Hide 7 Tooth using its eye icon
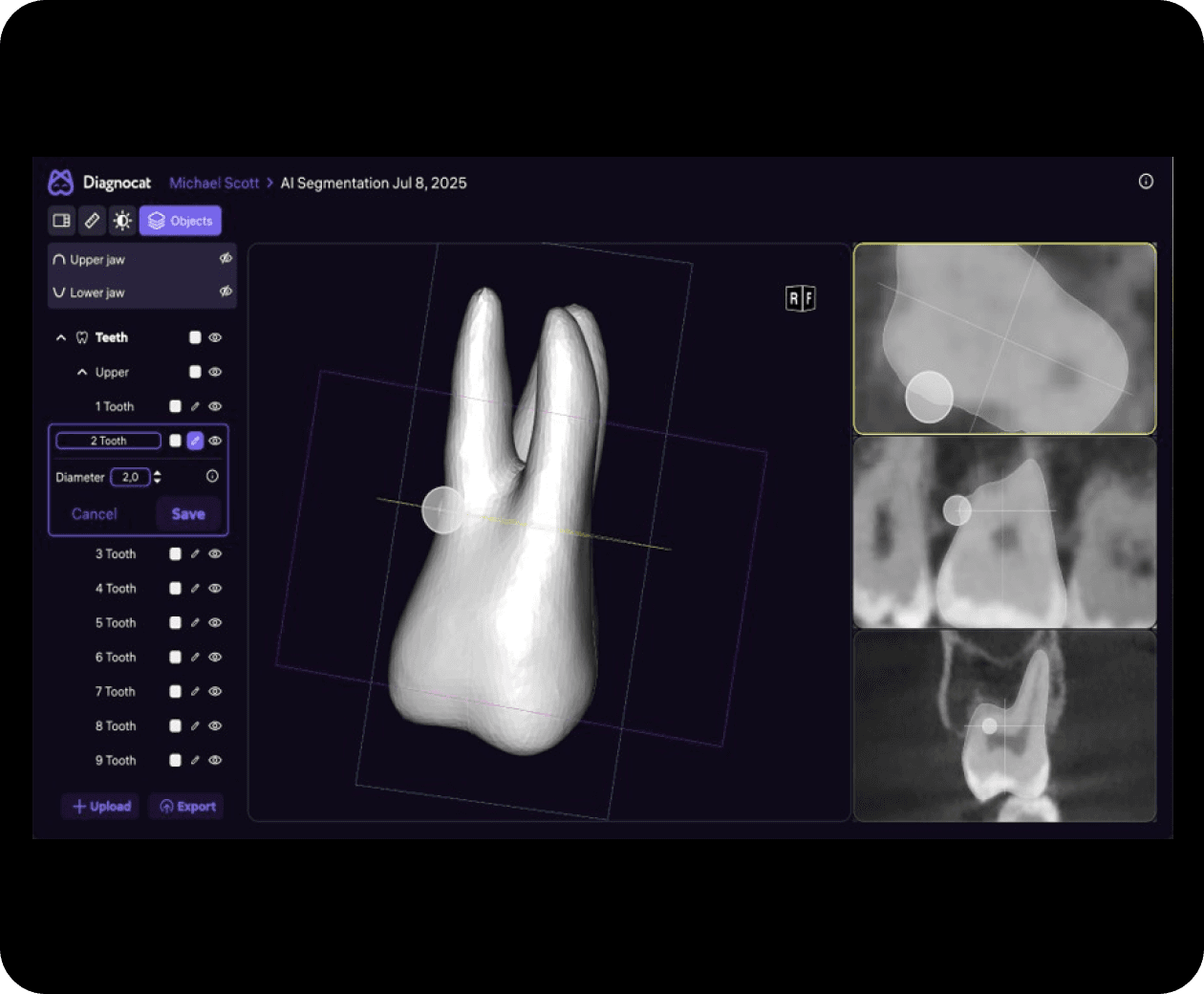 [x=215, y=692]
